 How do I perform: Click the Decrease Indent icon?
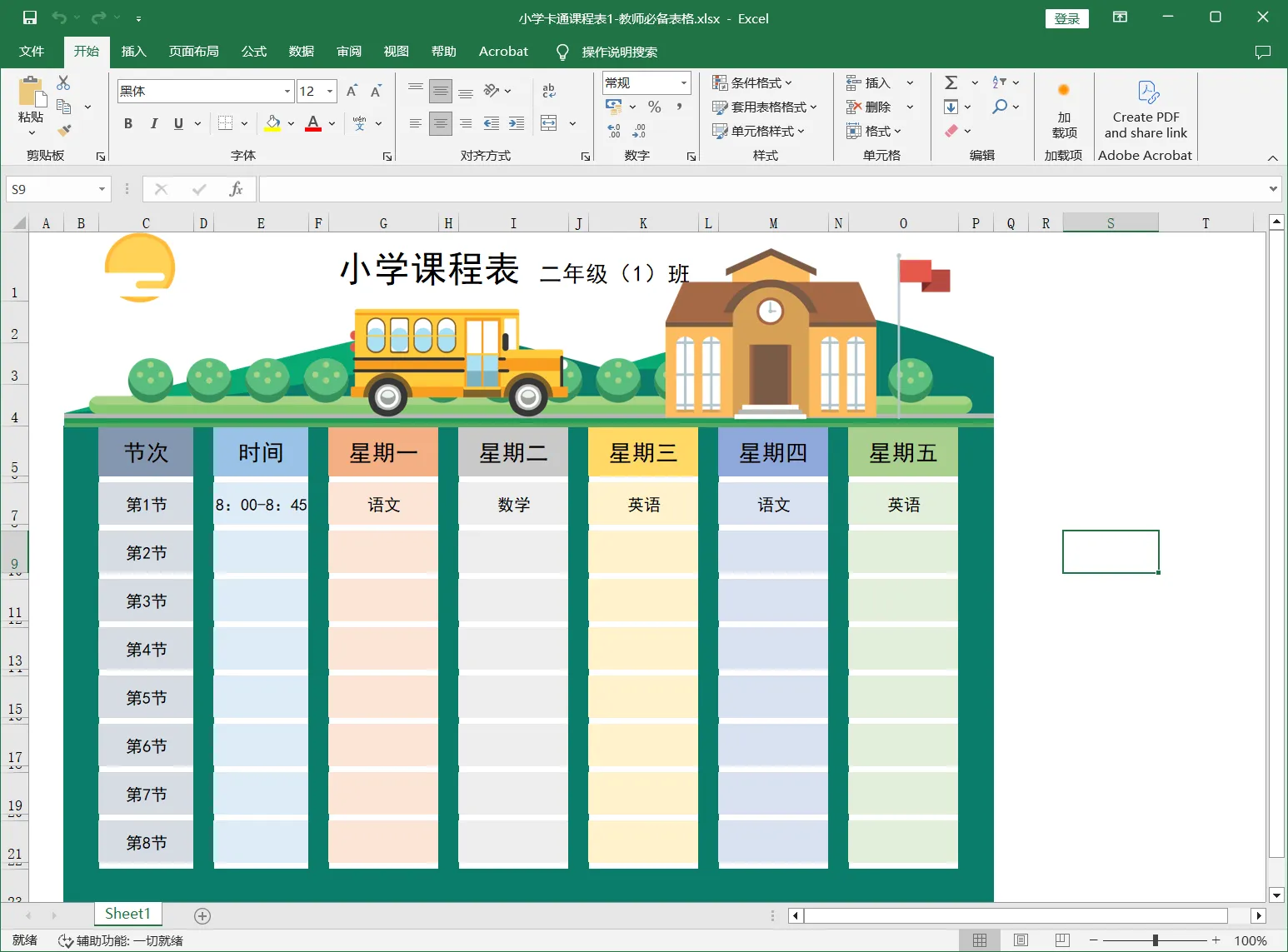click(x=492, y=123)
